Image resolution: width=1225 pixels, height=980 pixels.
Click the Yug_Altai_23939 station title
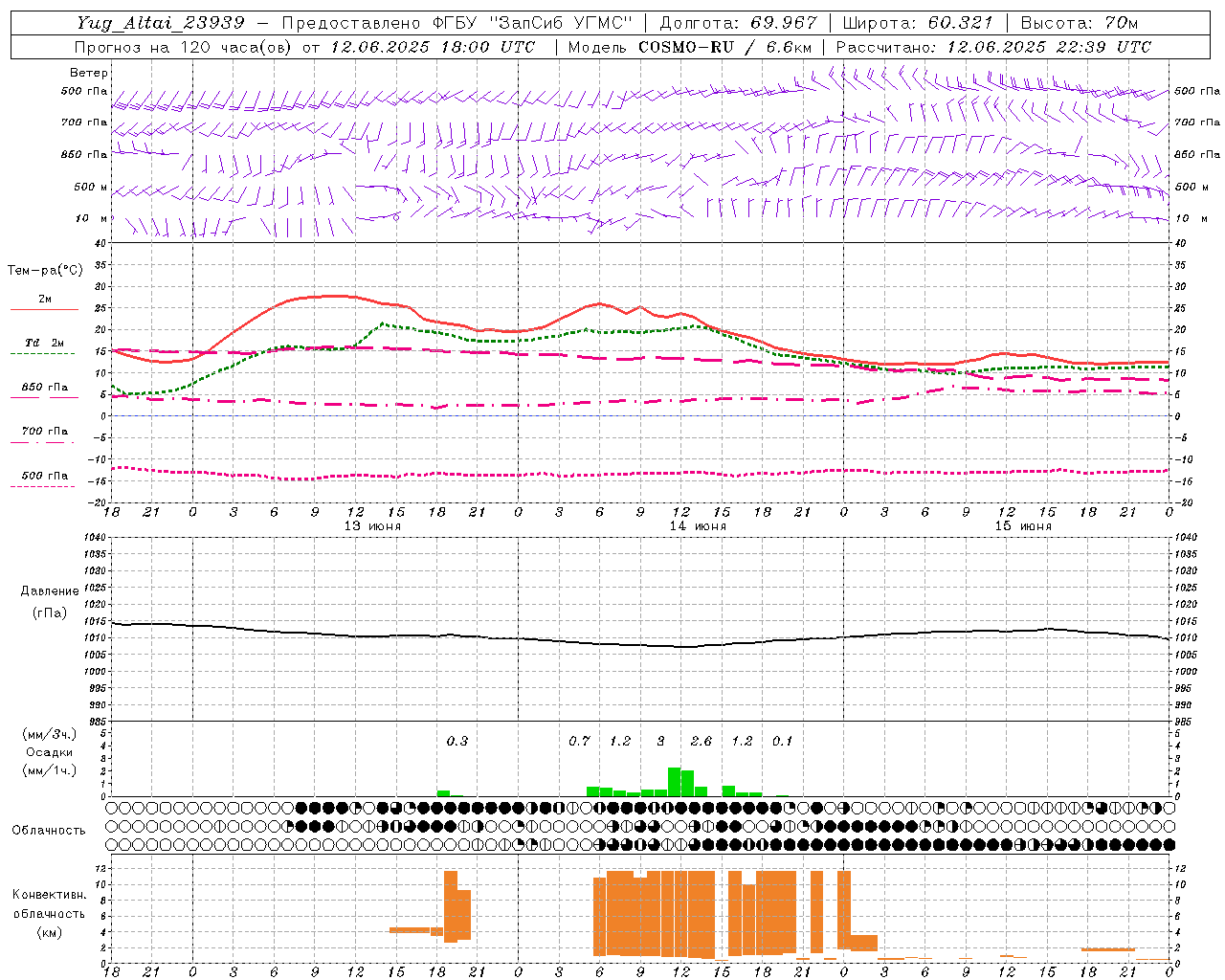tap(162, 23)
